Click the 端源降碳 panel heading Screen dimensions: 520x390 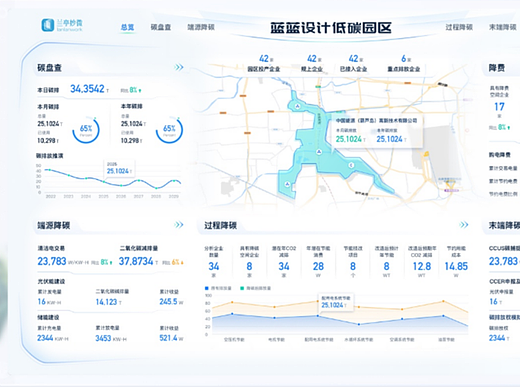click(53, 225)
